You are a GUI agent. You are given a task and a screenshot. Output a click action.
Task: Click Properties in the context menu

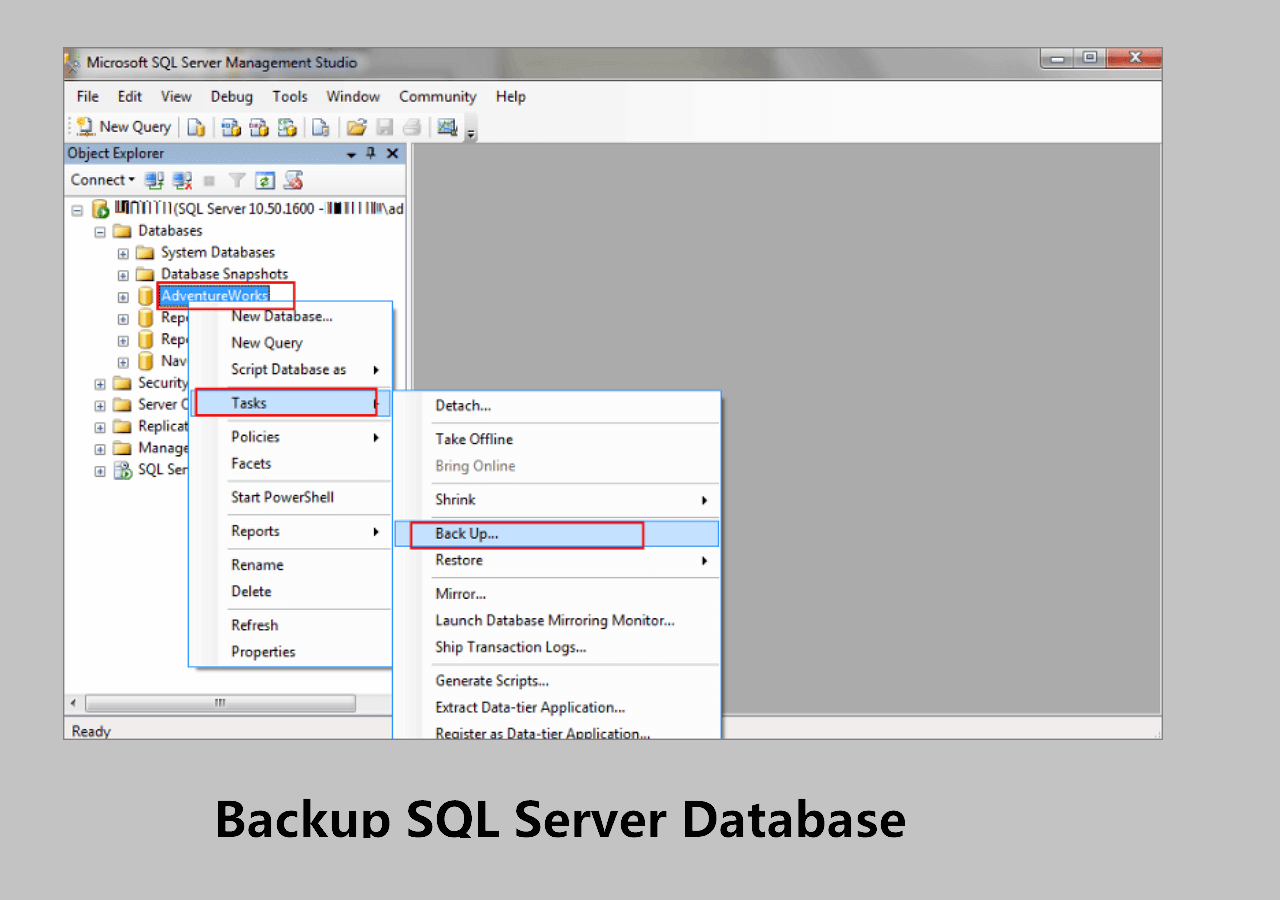coord(263,652)
